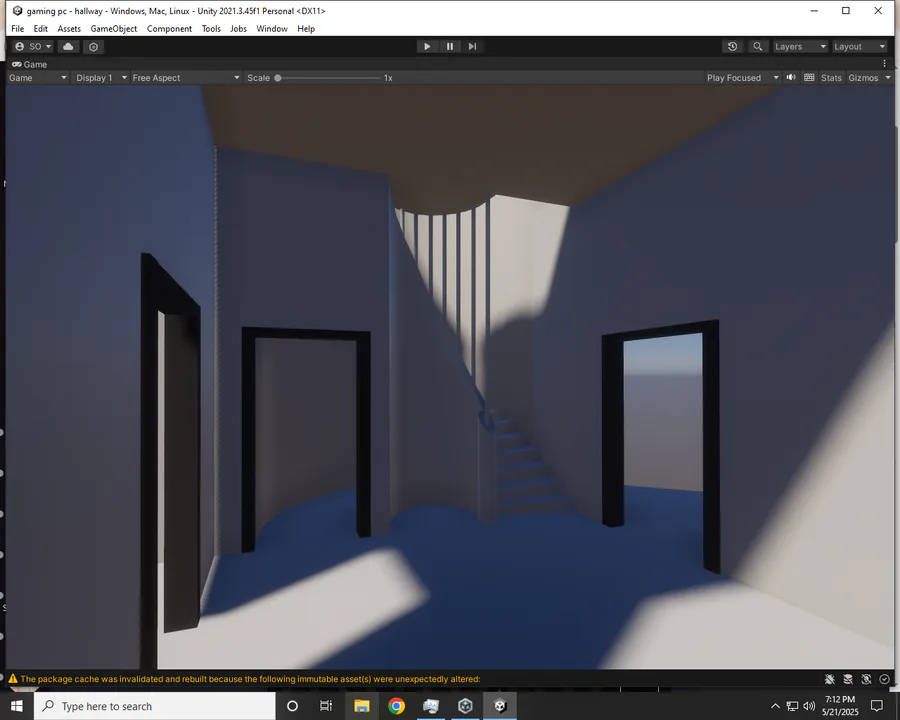Open the Edit menu
This screenshot has height=720, width=900.
tap(40, 29)
